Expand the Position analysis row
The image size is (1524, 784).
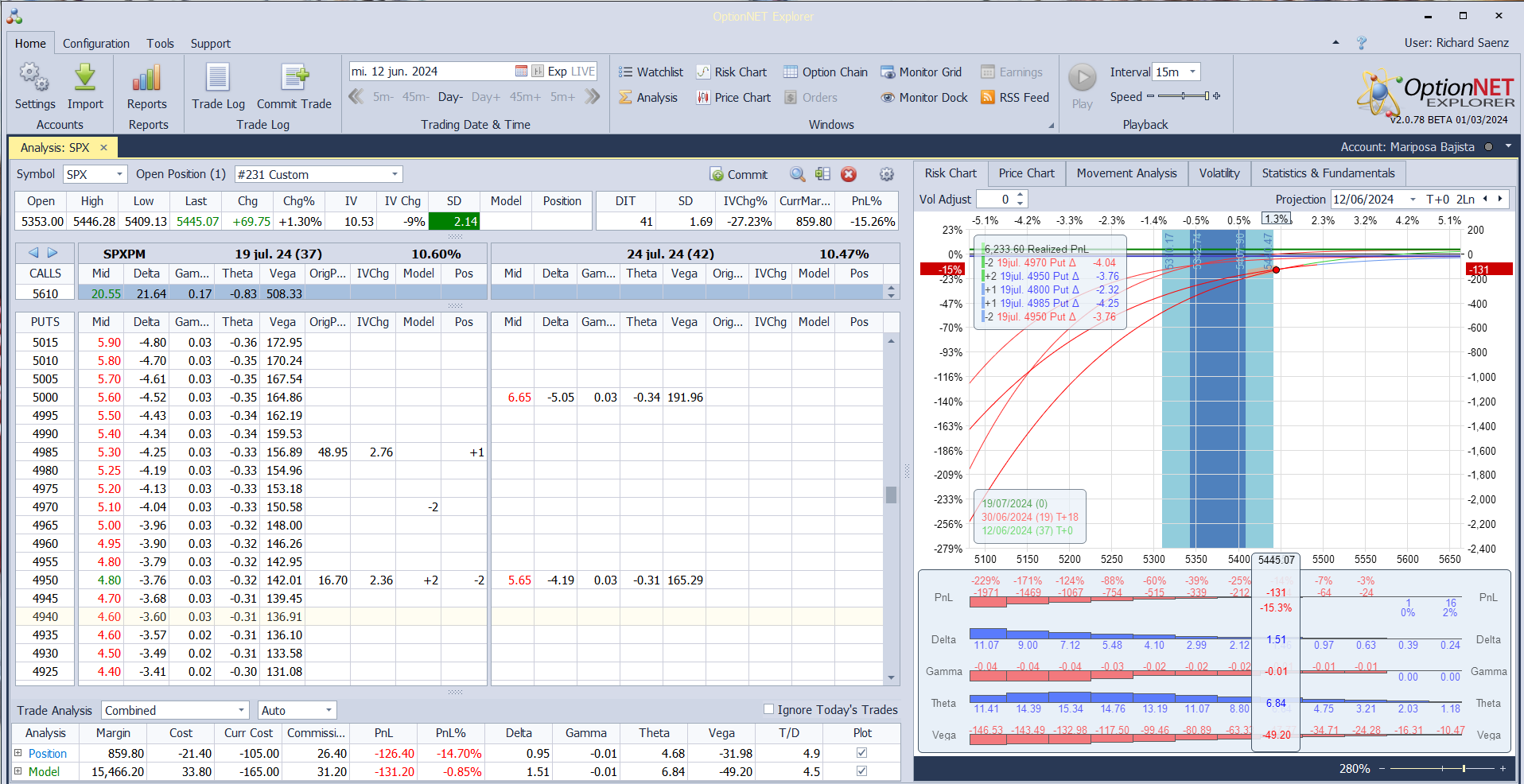[18, 753]
